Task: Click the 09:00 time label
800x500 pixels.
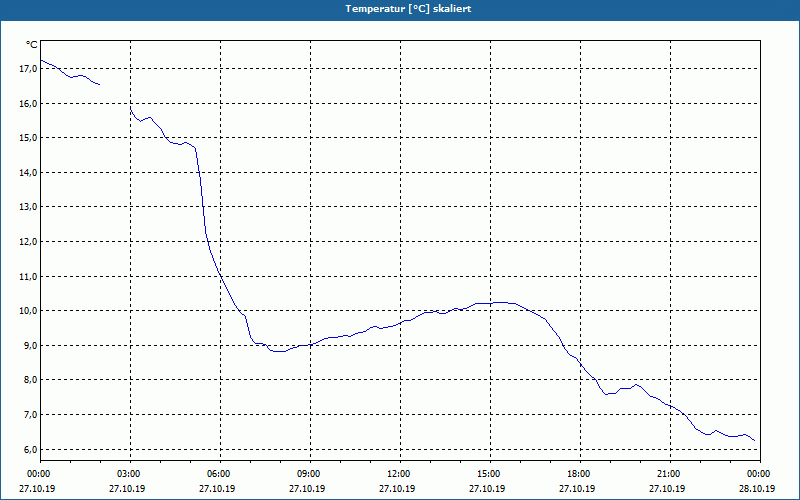Action: coord(311,474)
